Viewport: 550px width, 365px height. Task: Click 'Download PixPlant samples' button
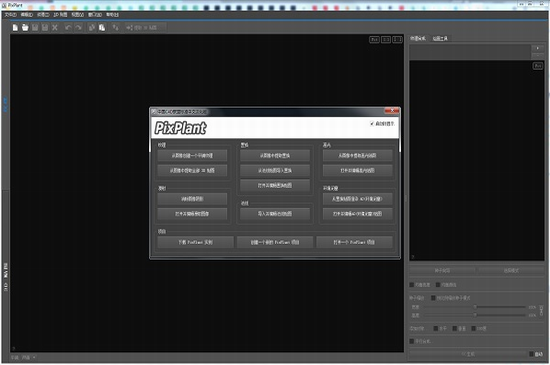click(195, 242)
